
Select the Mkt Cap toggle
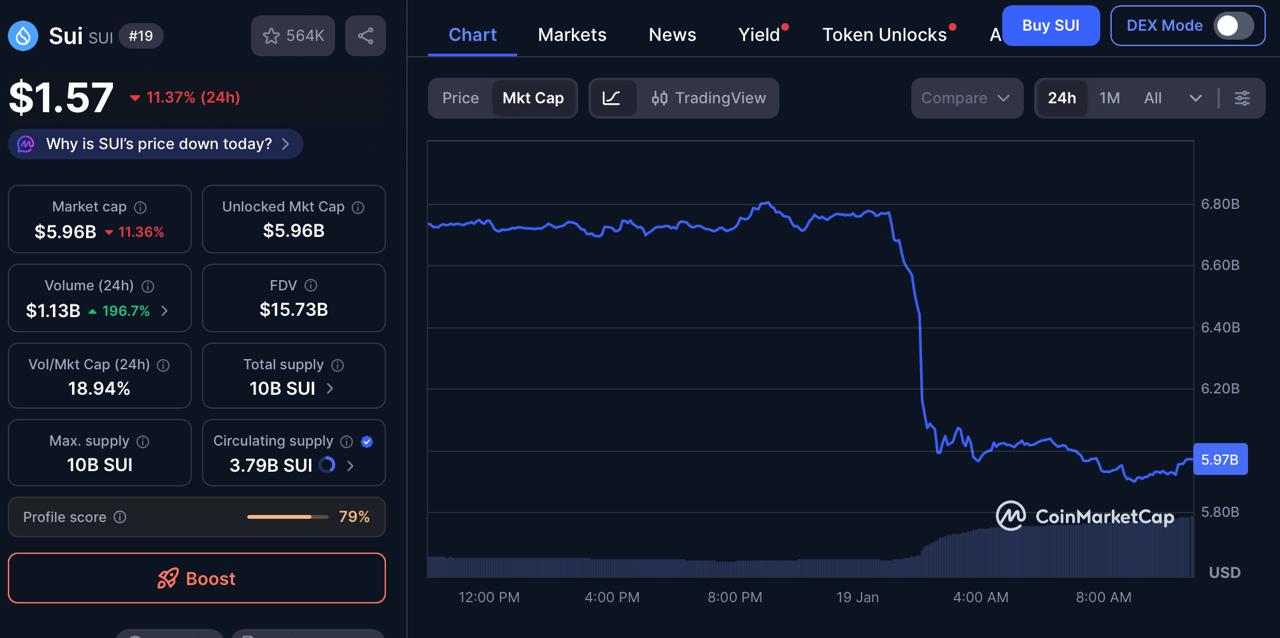point(533,98)
